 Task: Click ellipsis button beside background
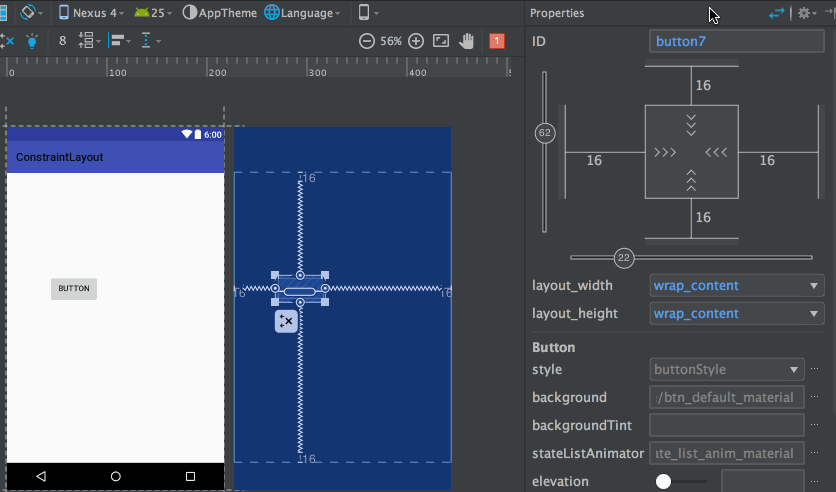pos(815,397)
